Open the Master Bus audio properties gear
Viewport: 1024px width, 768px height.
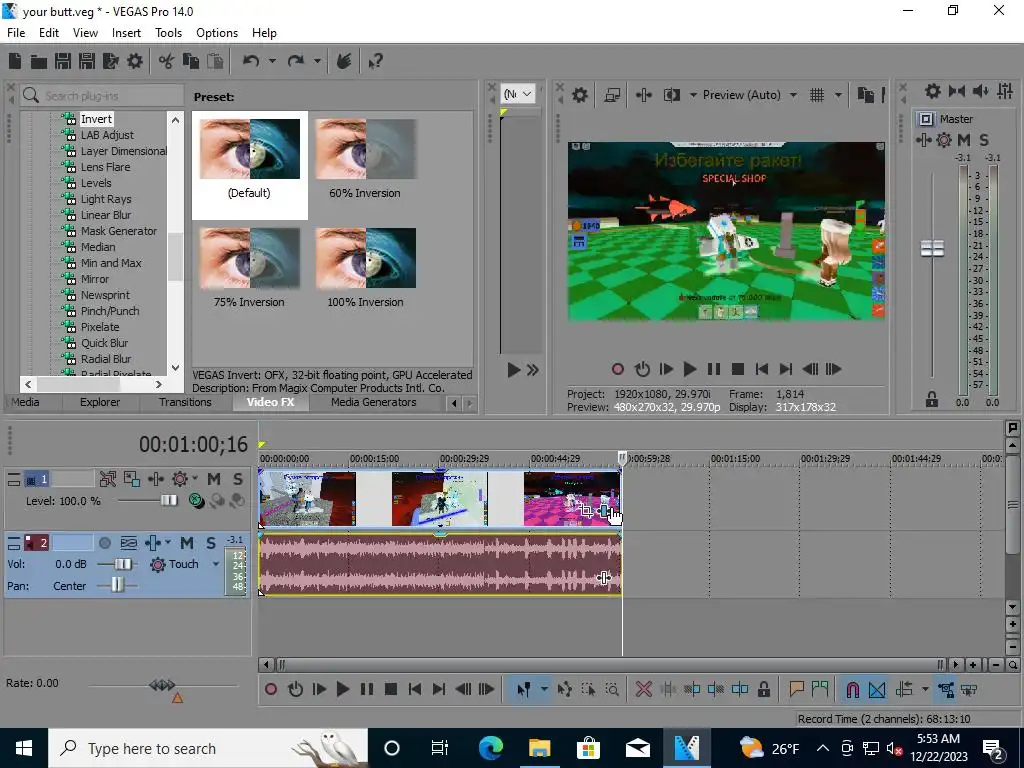(933, 91)
